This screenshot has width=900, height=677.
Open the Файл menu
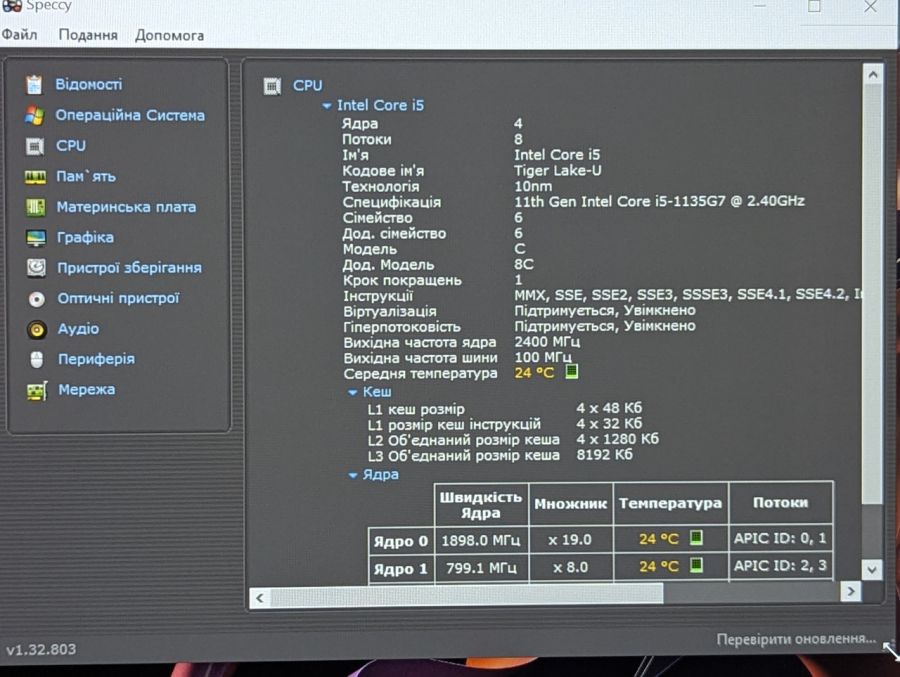tap(19, 34)
